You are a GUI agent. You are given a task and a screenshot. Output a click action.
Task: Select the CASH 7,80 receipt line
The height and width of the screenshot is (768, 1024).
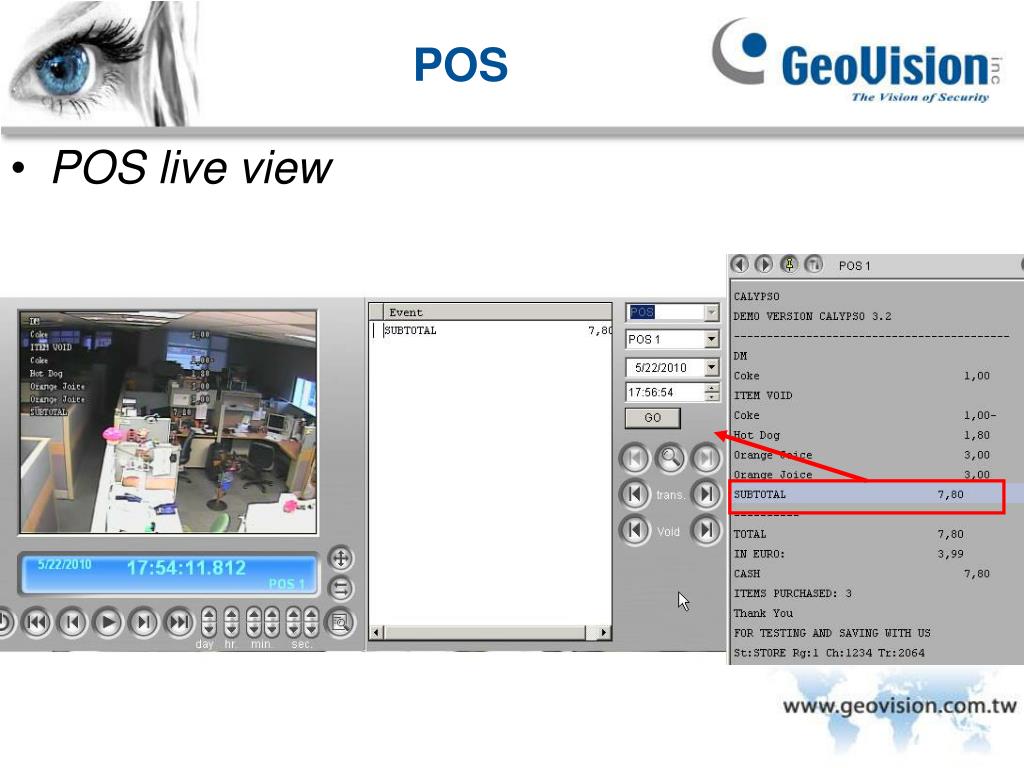862,573
